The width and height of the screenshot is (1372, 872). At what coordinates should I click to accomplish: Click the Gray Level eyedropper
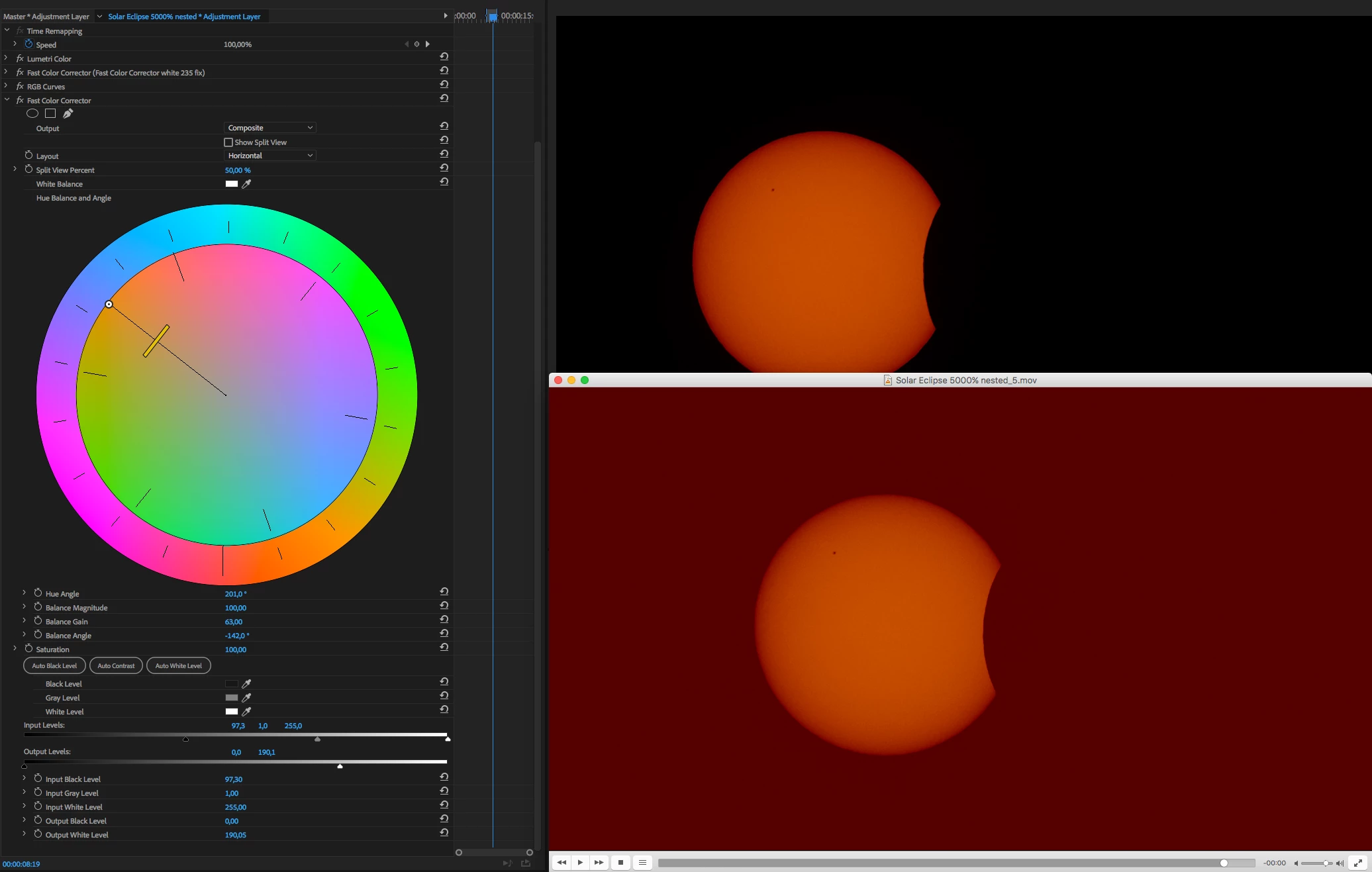[246, 698]
